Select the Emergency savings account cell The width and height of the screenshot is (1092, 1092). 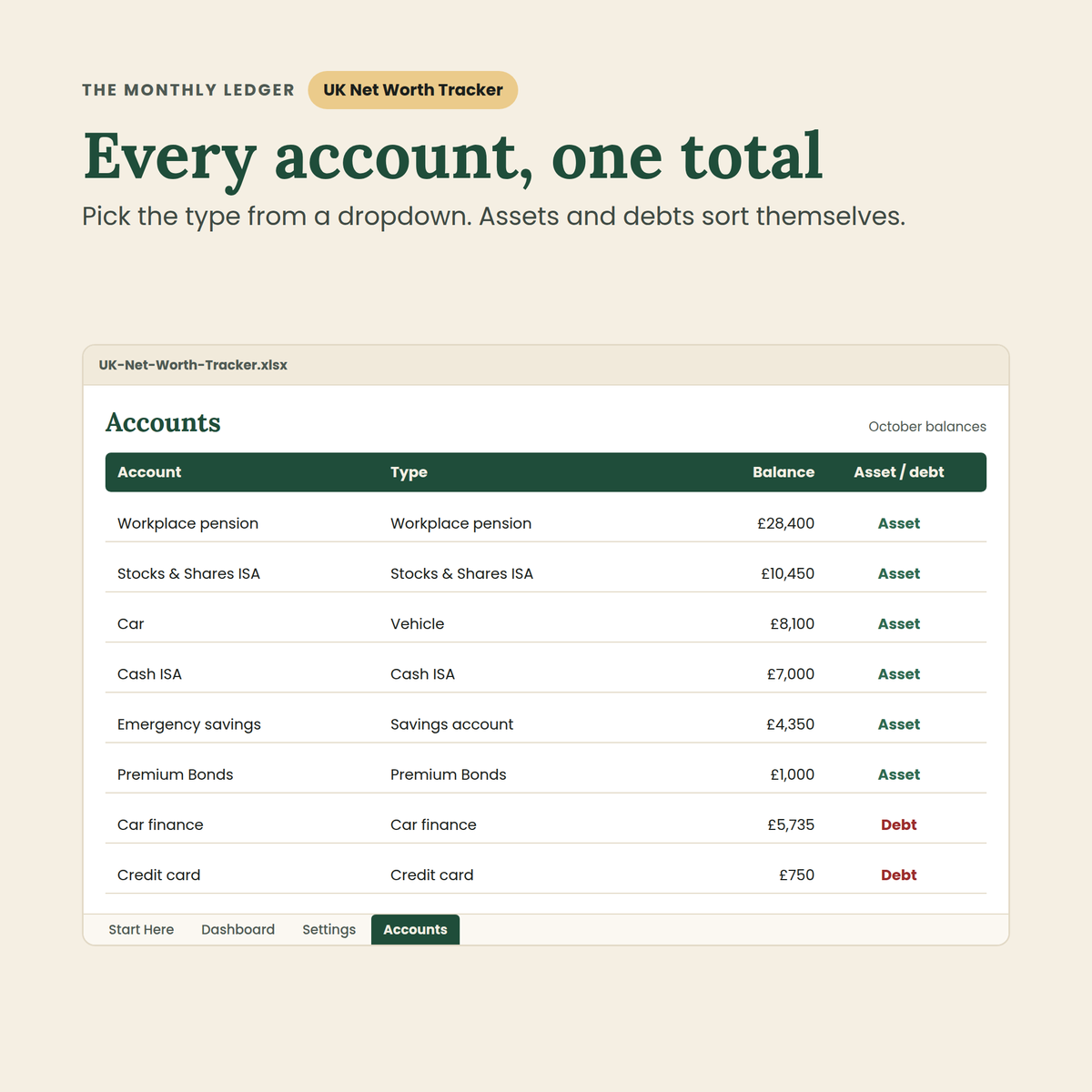tap(189, 724)
